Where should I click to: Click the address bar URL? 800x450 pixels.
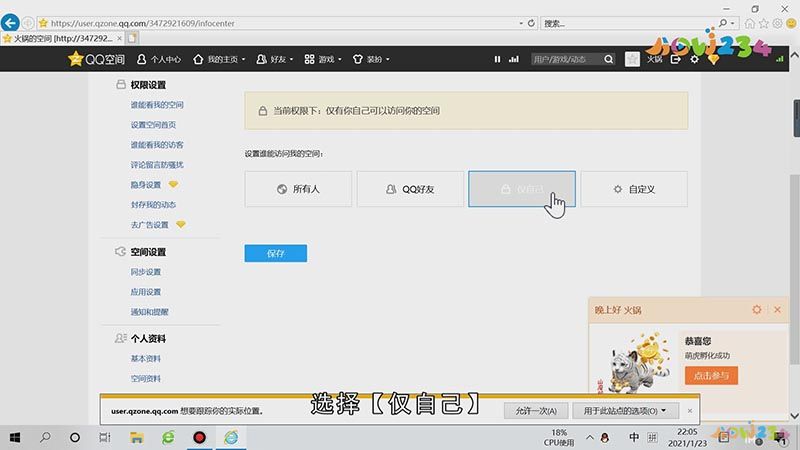[x=143, y=23]
